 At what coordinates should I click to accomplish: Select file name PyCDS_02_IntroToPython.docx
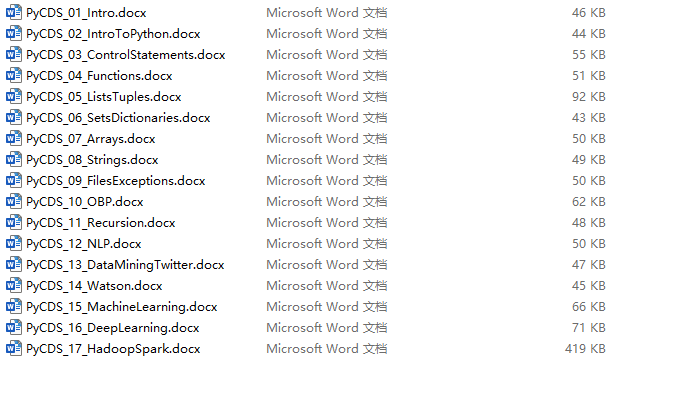click(113, 34)
